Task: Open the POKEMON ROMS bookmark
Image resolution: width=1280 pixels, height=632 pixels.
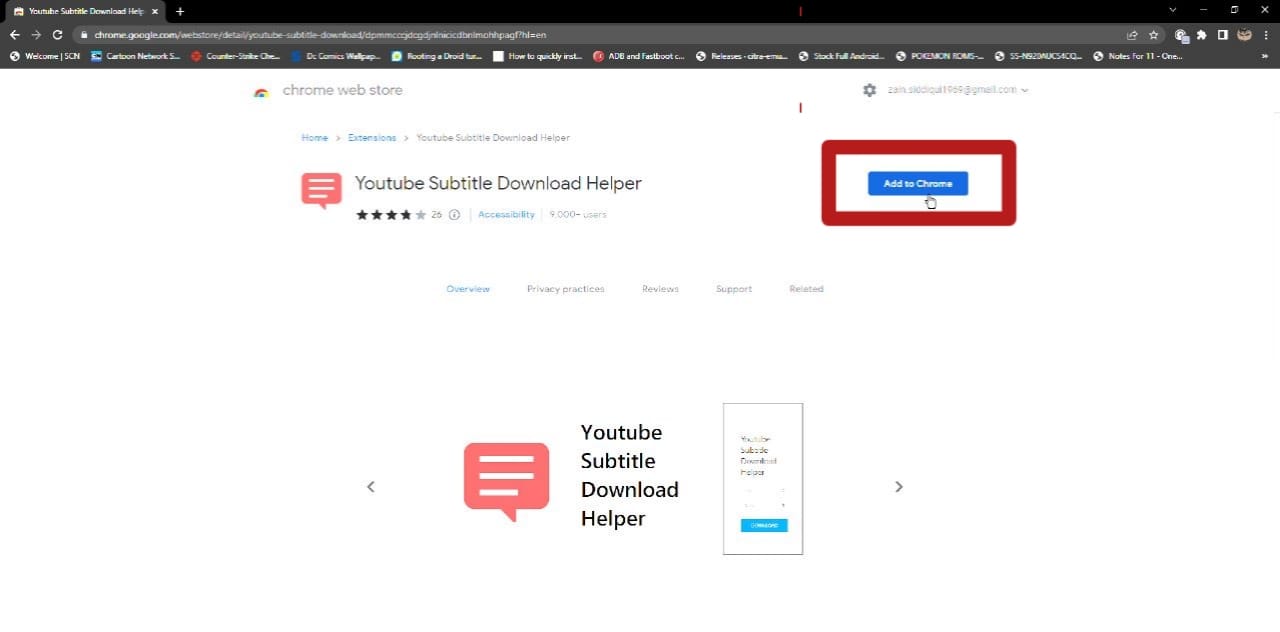Action: pos(940,56)
